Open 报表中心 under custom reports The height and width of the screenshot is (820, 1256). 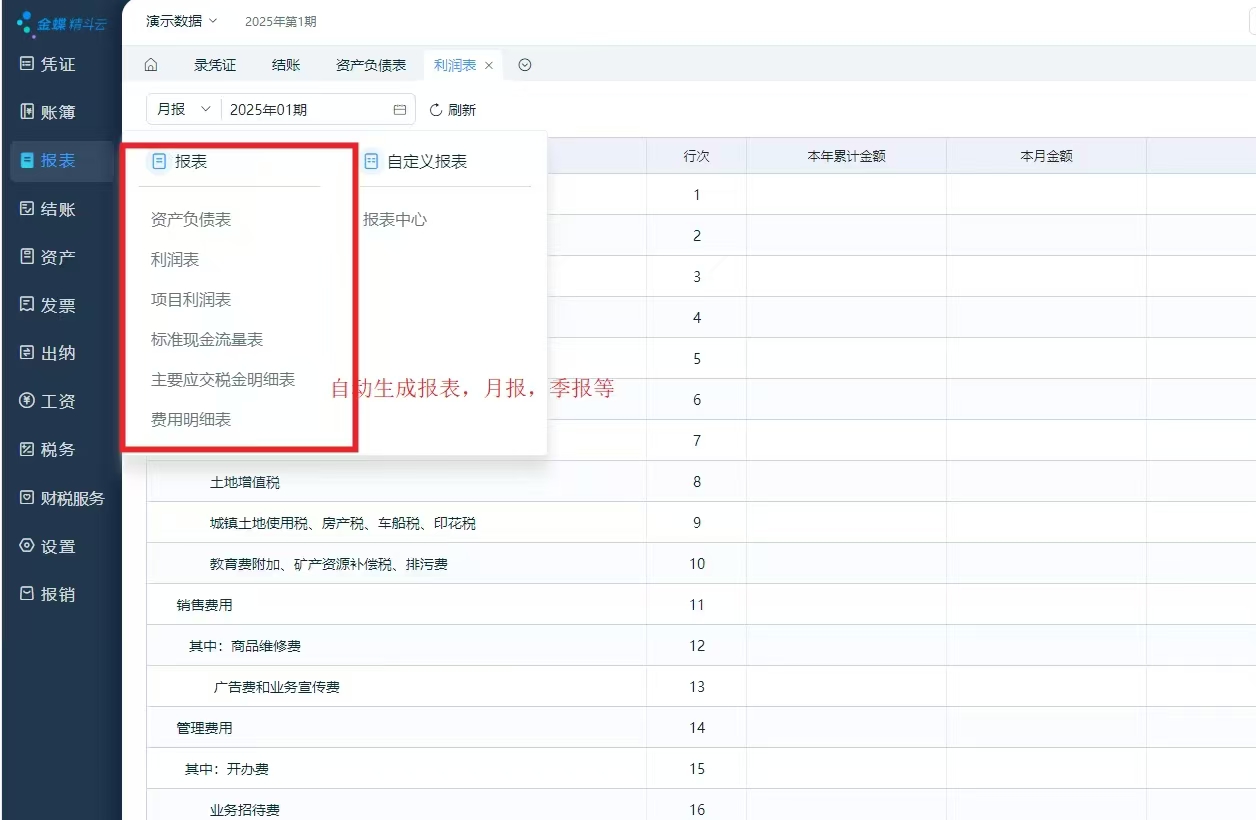pyautogui.click(x=395, y=219)
